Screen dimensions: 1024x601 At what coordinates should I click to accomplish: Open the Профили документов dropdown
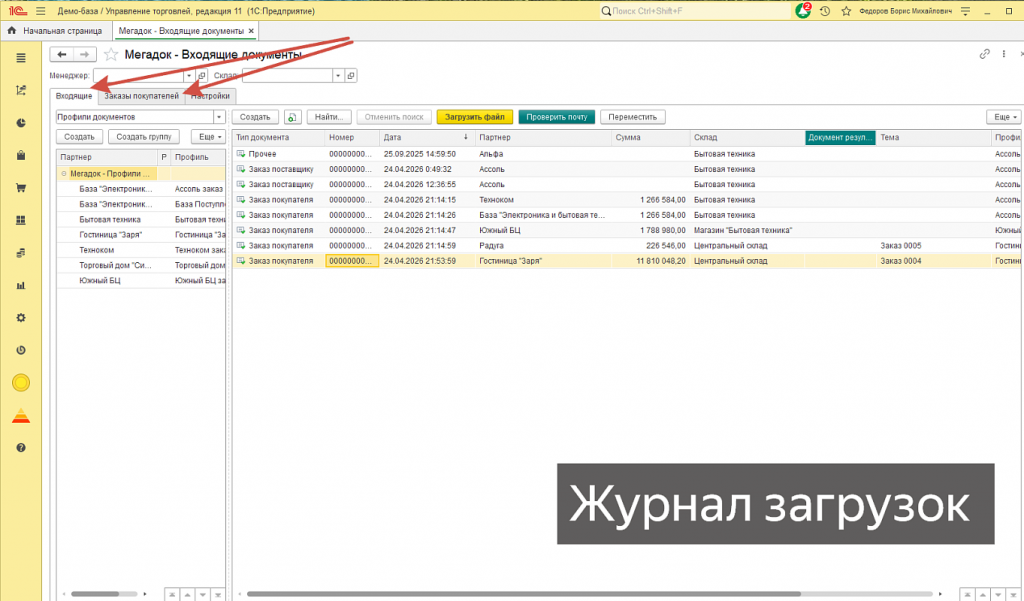coord(219,117)
